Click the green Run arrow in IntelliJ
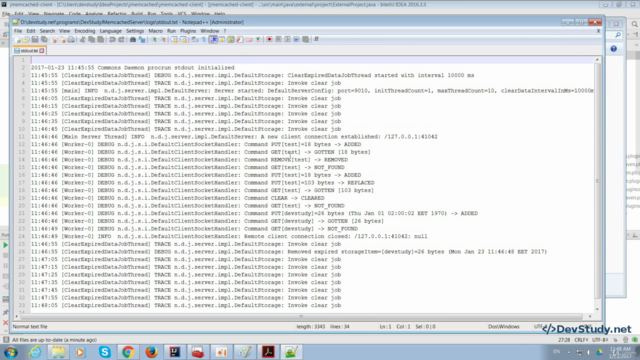The width and height of the screenshot is (640, 360). 5,245
